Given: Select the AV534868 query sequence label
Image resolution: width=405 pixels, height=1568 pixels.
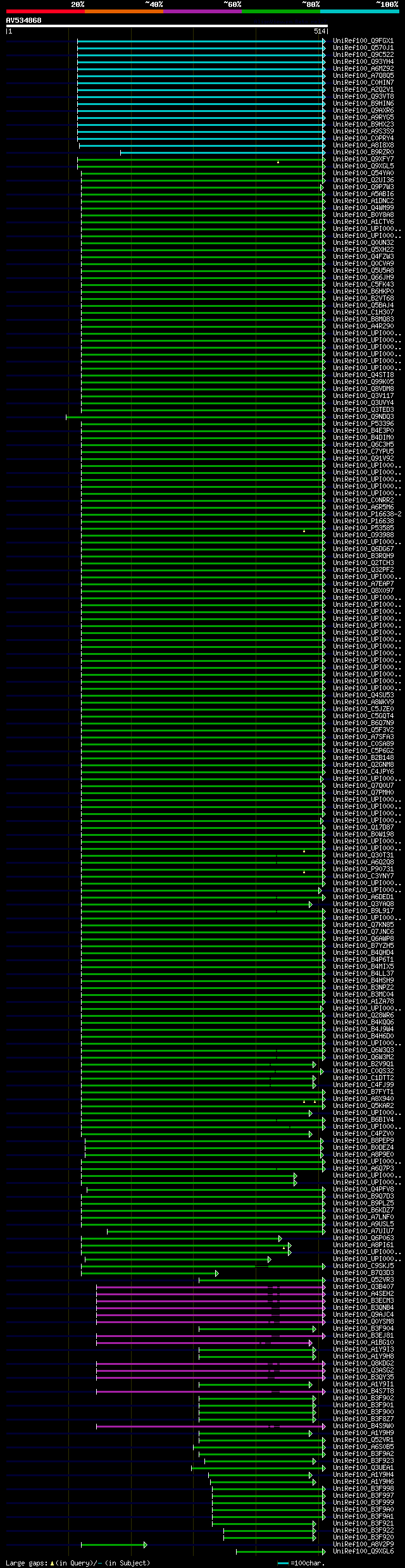Looking at the screenshot, I should [24, 20].
